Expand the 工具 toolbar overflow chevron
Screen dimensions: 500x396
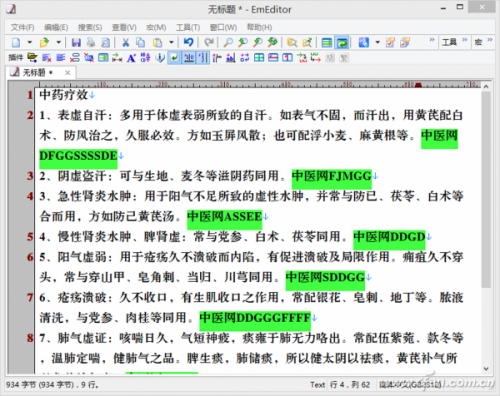(464, 40)
